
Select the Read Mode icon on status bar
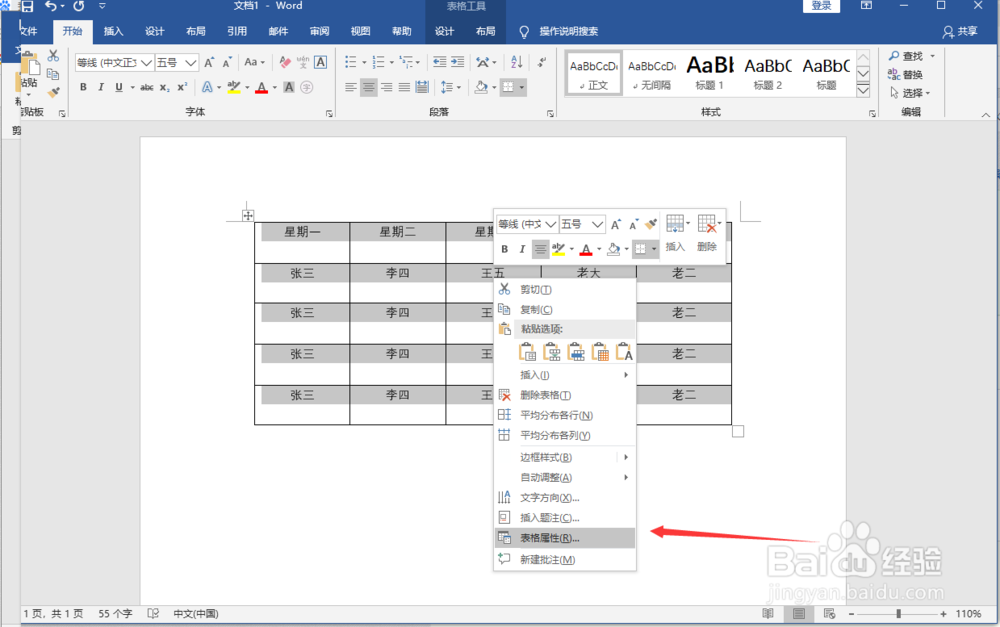(768, 613)
